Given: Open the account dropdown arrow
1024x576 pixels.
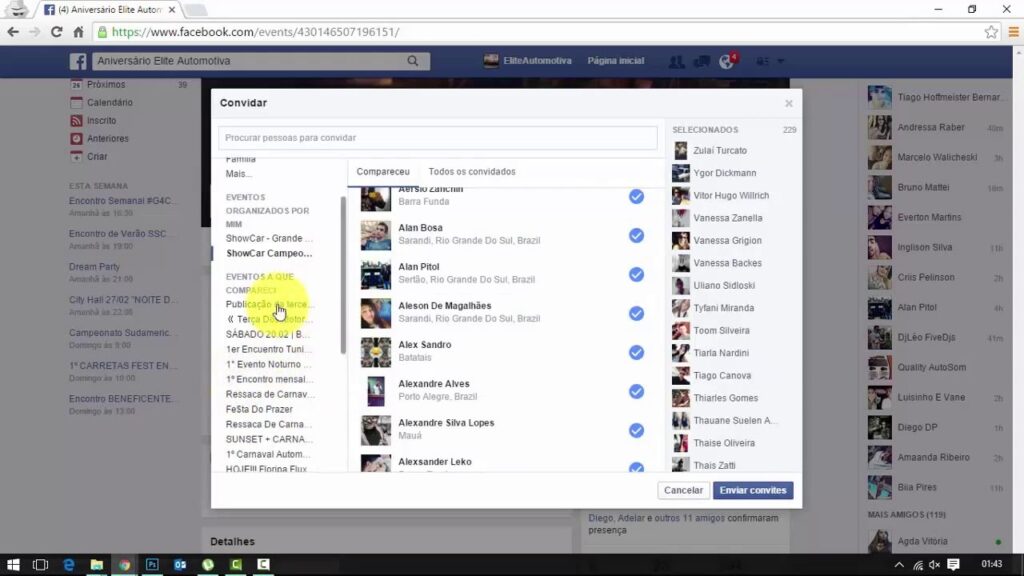Looking at the screenshot, I should (x=780, y=61).
